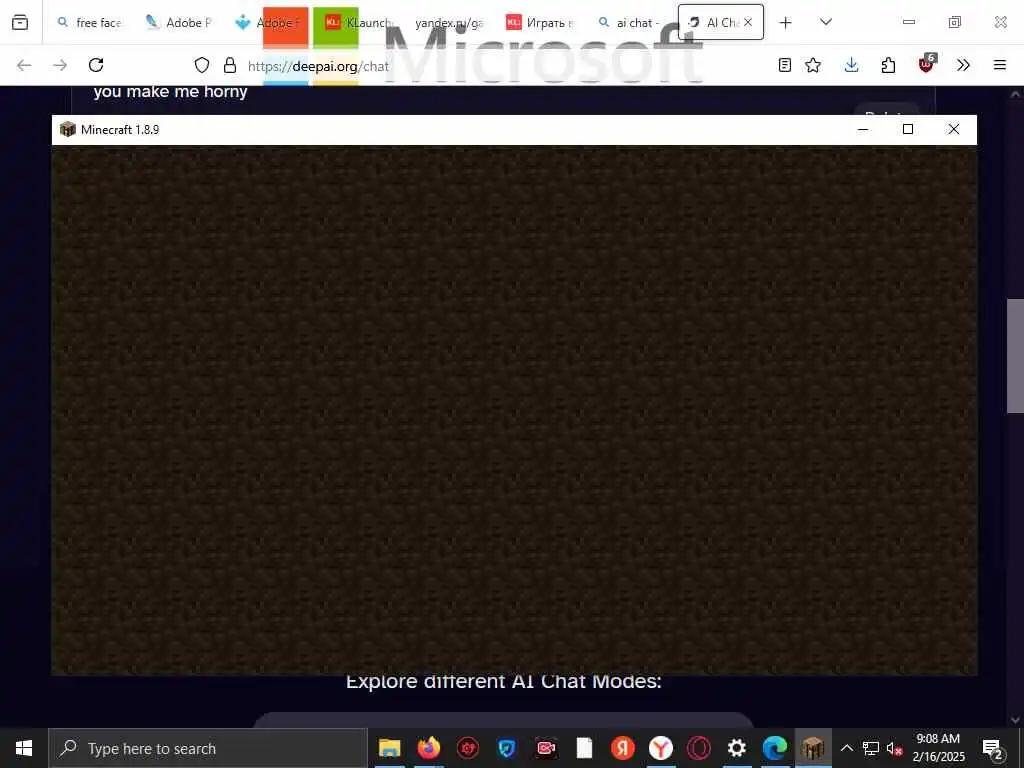Click the "Explore different AI Chat Modes:" heading
This screenshot has height=768, width=1024.
504,682
